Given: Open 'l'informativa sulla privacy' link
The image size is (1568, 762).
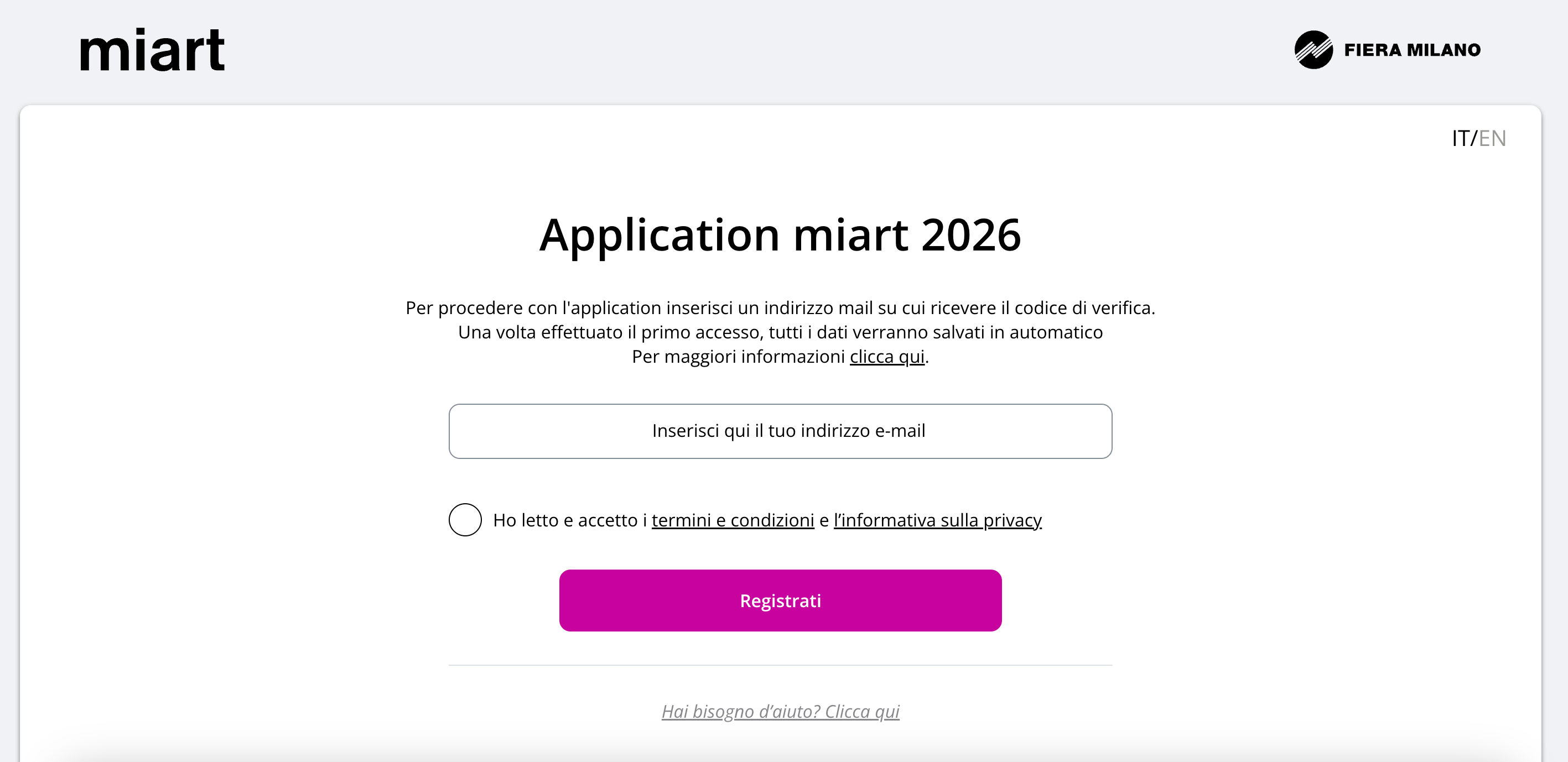Looking at the screenshot, I should point(937,520).
